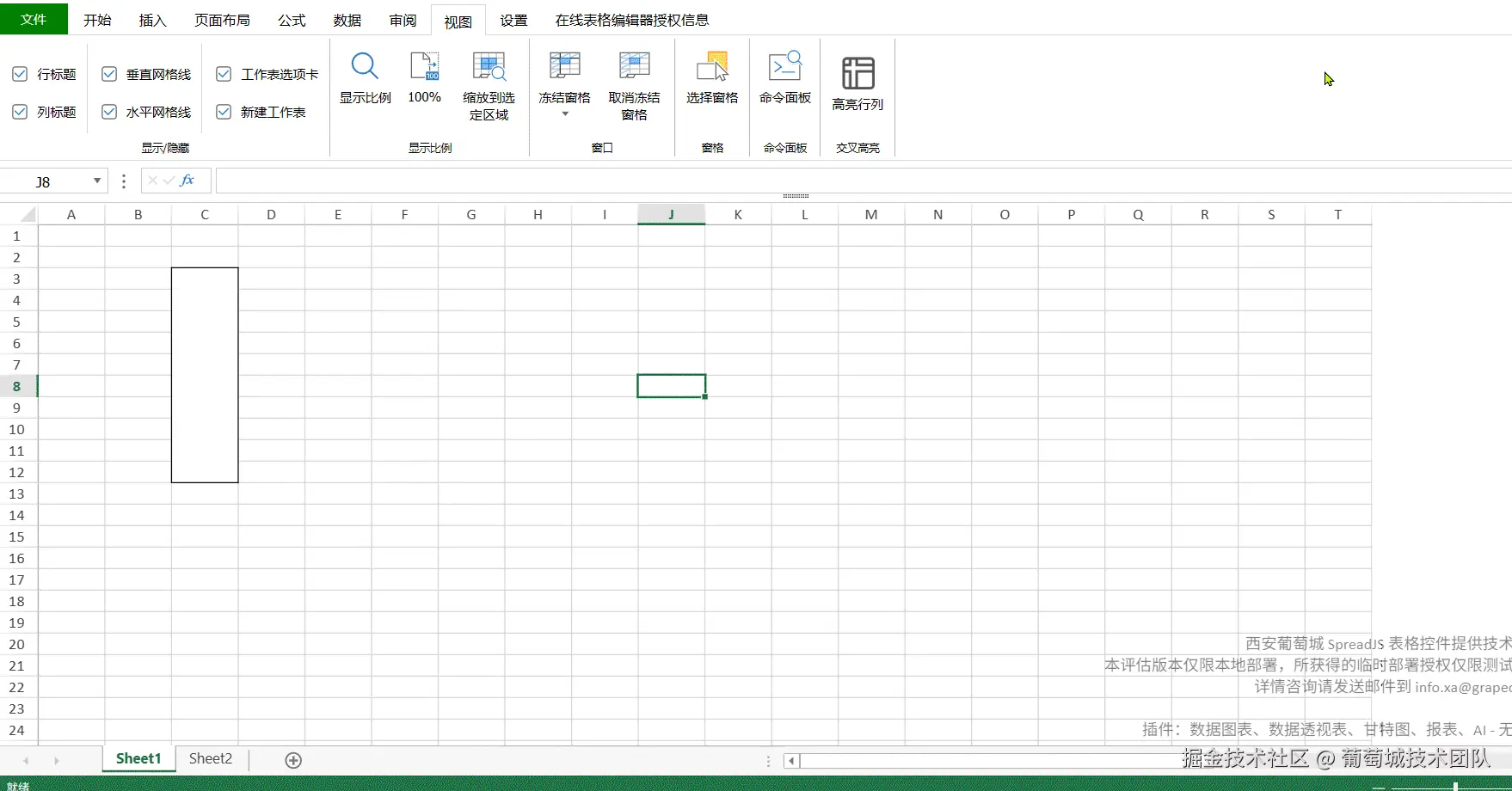Image resolution: width=1512 pixels, height=791 pixels.
Task: Open the Name Box dropdown arrow
Action: pyautogui.click(x=97, y=181)
